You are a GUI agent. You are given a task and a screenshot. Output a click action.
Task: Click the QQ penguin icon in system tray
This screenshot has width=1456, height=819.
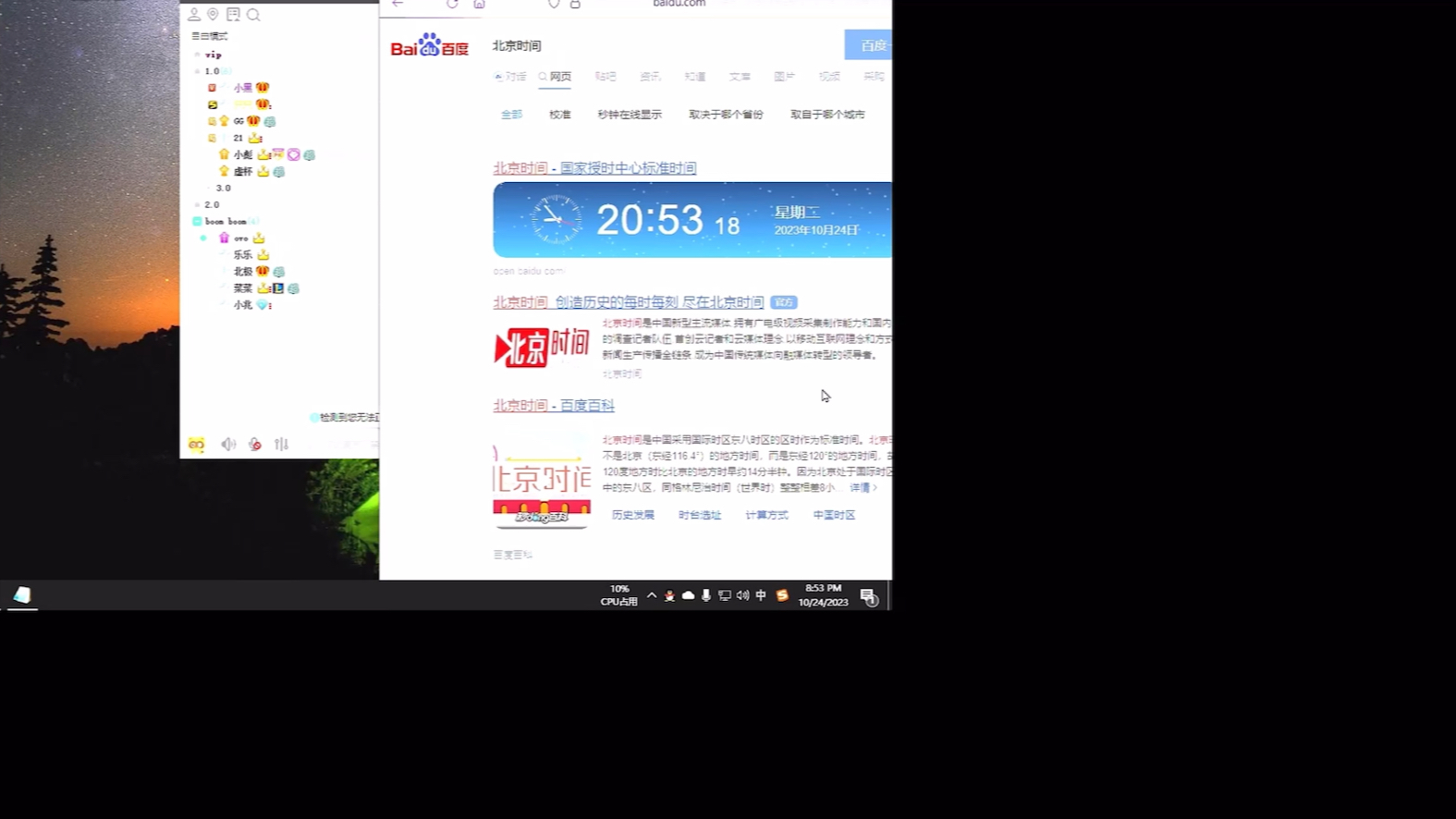pyautogui.click(x=669, y=595)
